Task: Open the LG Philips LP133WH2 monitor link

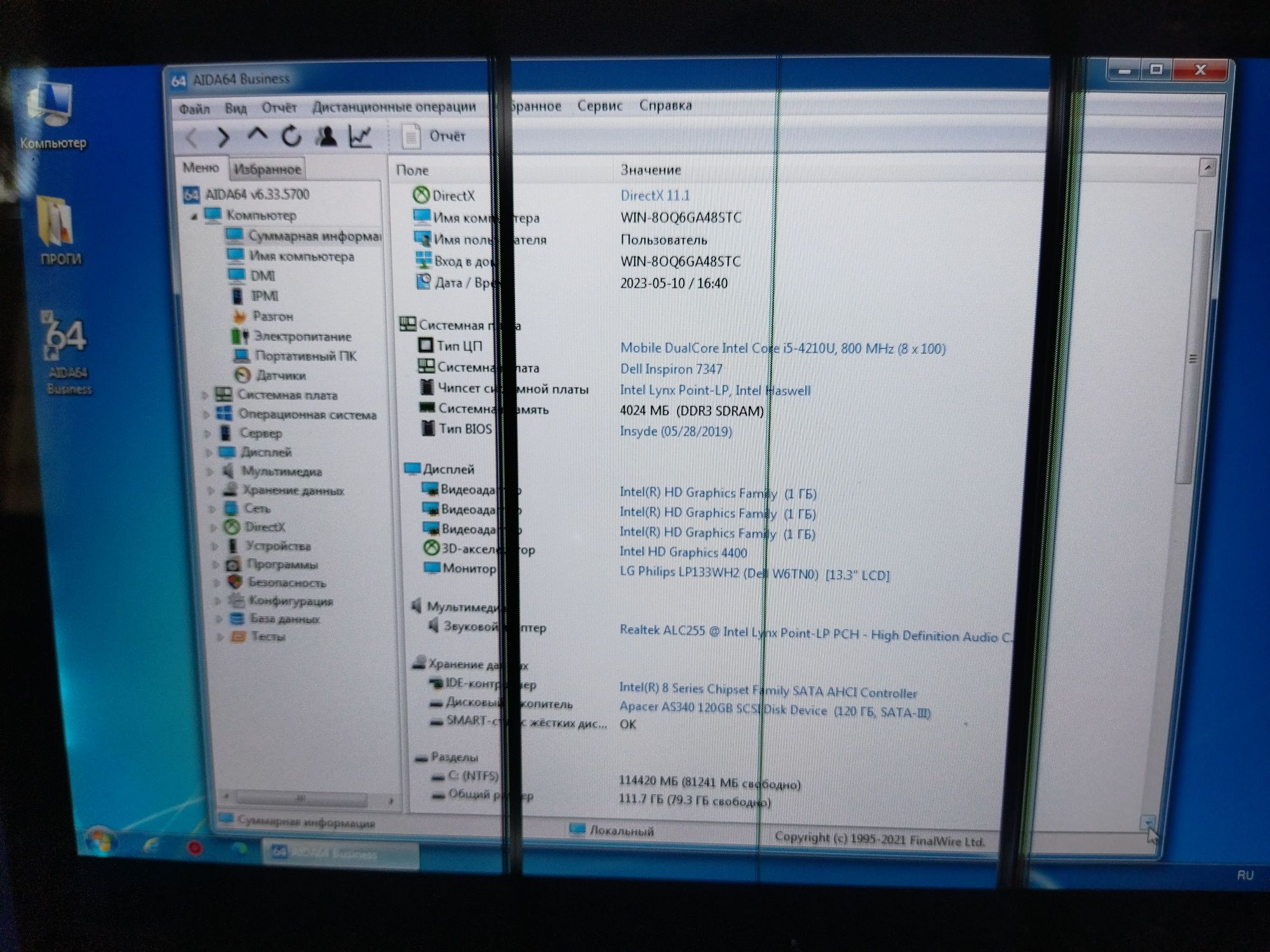Action: coord(755,573)
